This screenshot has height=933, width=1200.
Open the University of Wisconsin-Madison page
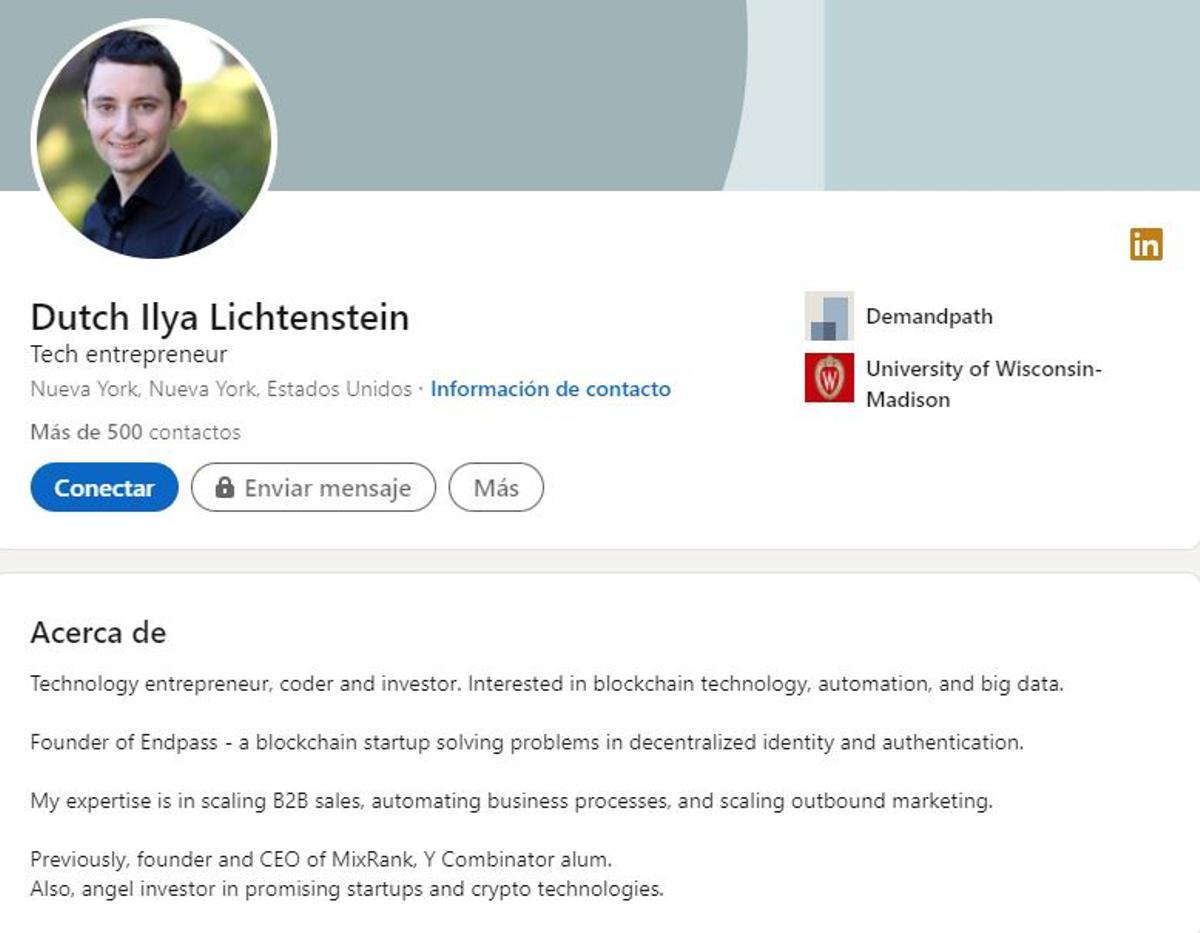click(x=984, y=386)
